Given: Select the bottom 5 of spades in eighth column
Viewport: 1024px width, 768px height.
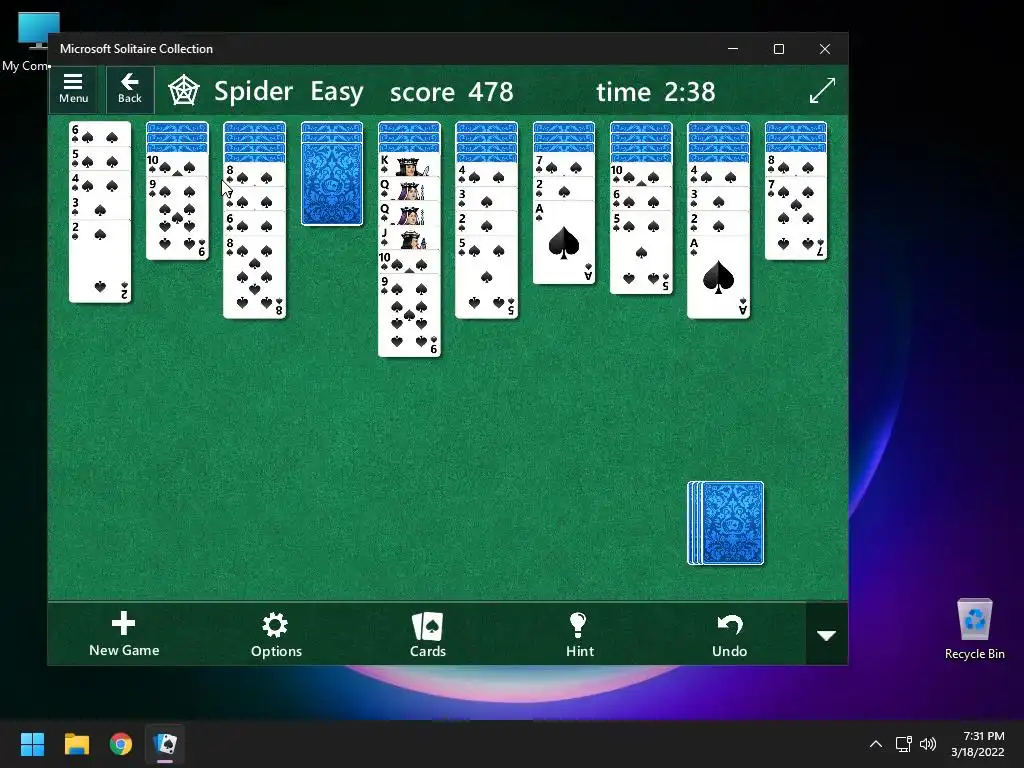Looking at the screenshot, I should [x=641, y=252].
